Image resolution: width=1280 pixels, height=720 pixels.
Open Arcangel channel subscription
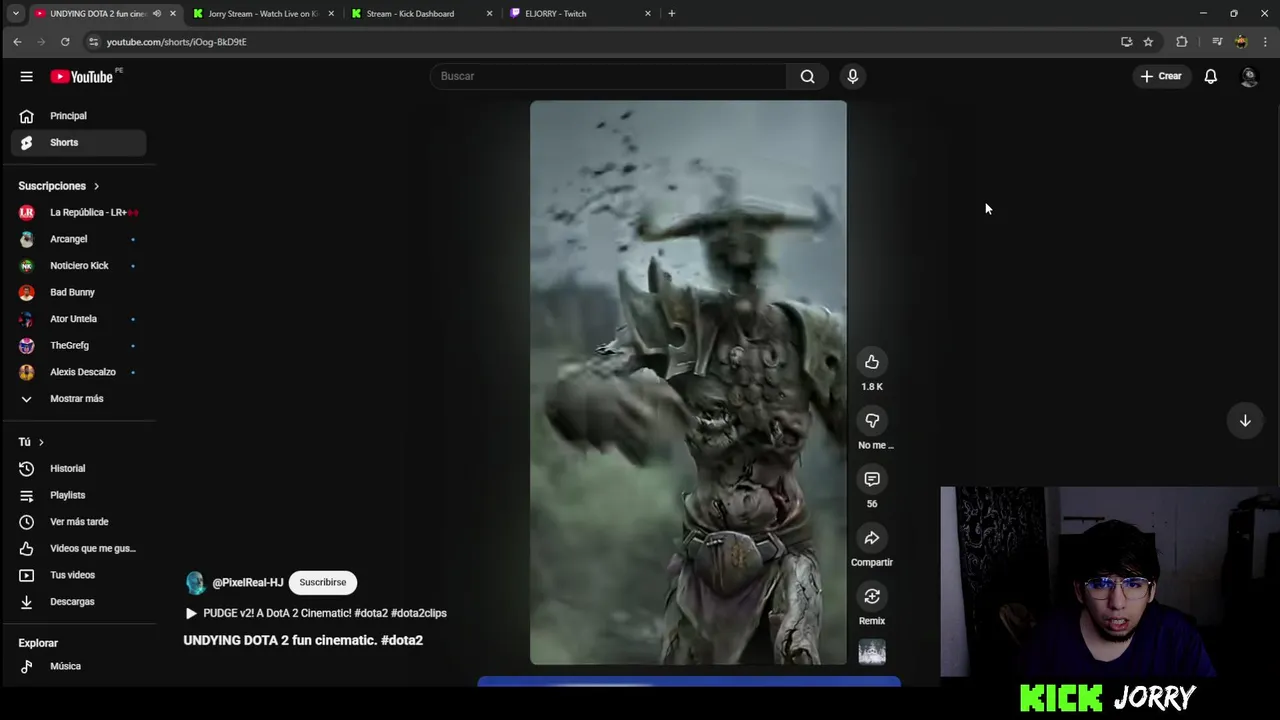coord(78,239)
